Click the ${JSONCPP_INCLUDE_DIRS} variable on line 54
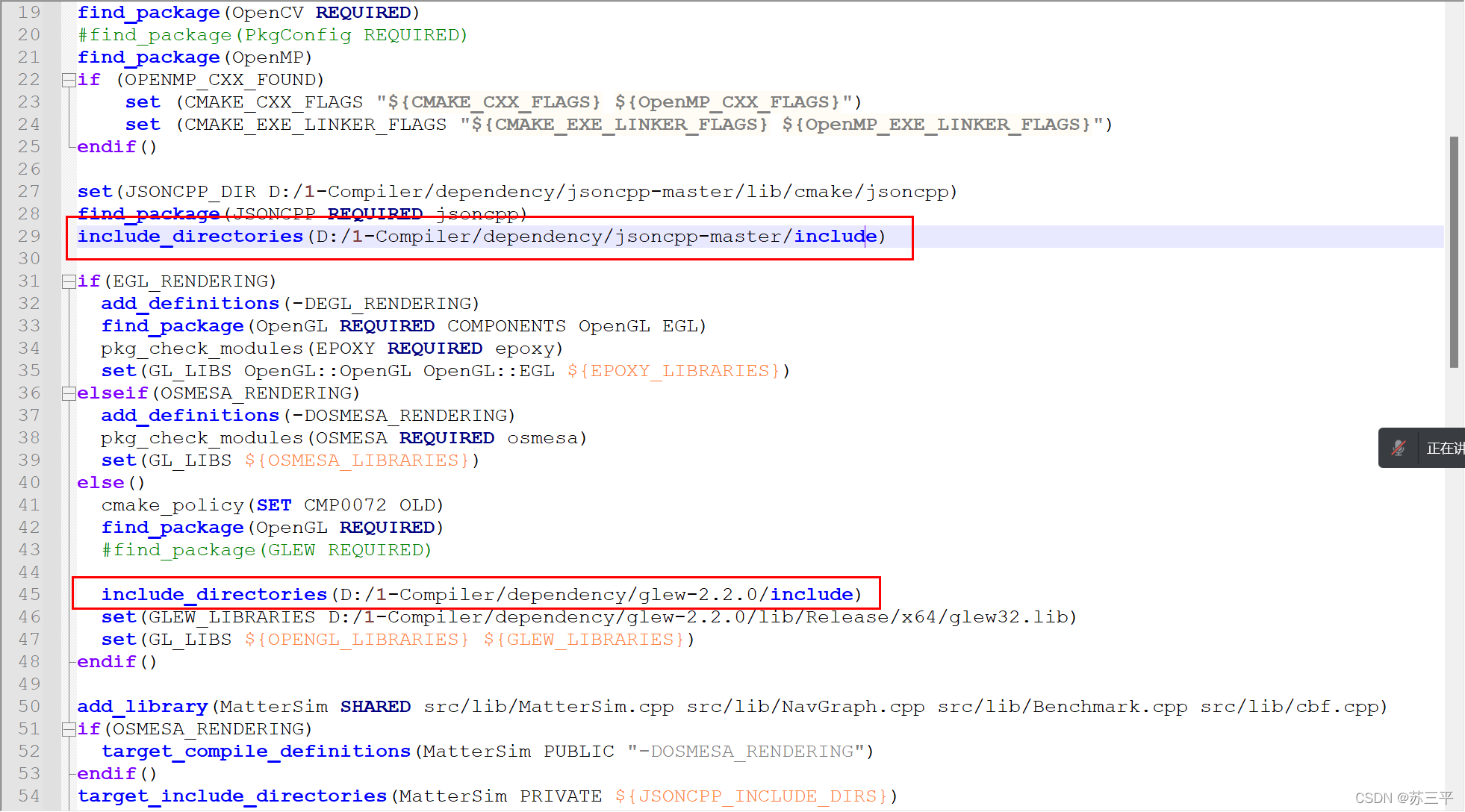 click(751, 796)
